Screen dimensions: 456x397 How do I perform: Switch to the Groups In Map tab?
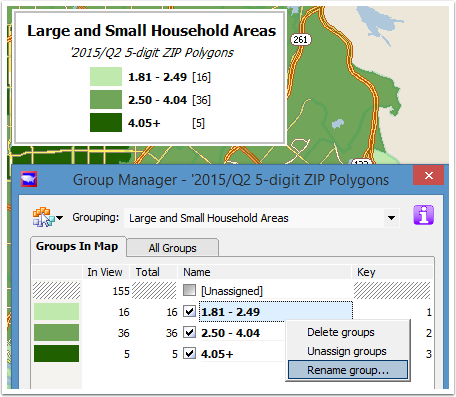coord(77,246)
